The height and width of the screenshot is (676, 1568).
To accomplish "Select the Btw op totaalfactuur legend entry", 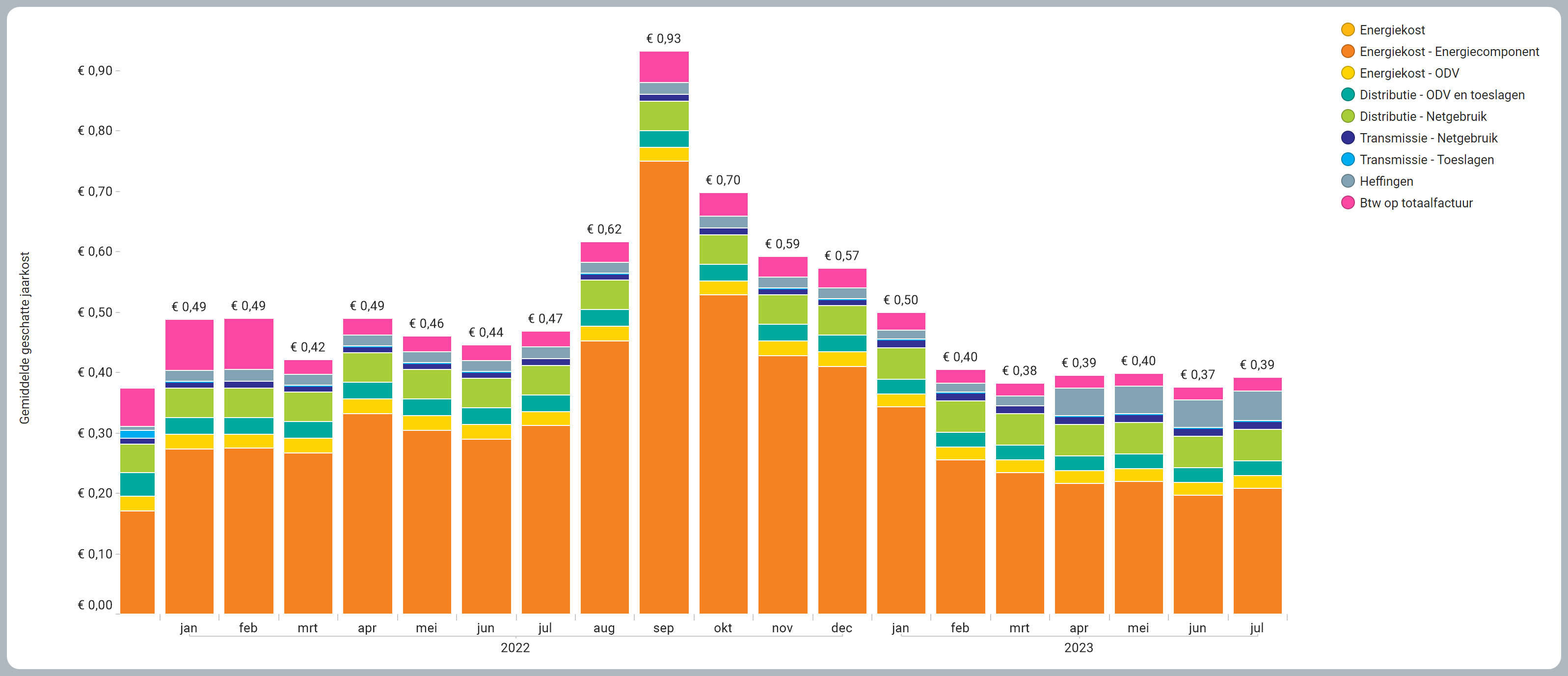I will pyautogui.click(x=1407, y=203).
